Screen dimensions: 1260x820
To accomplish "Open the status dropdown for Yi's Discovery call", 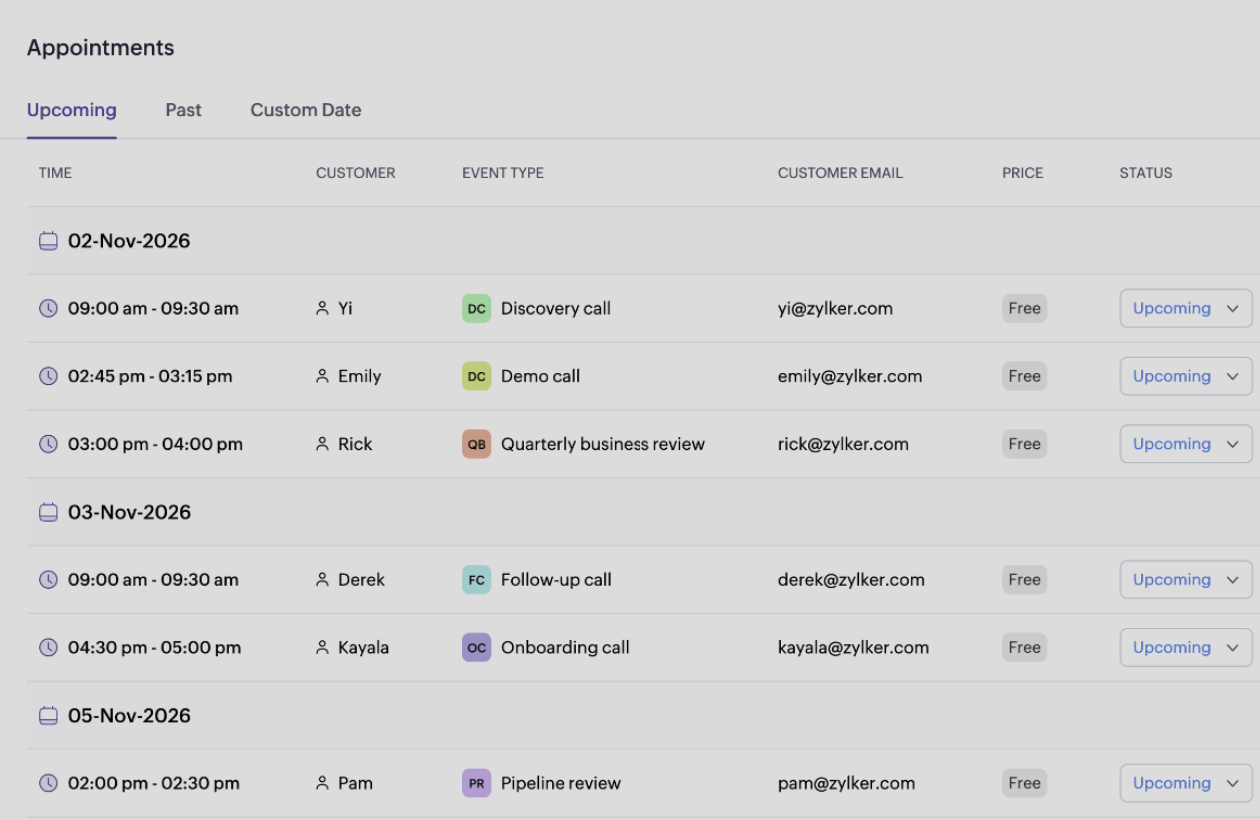I will pos(1186,308).
